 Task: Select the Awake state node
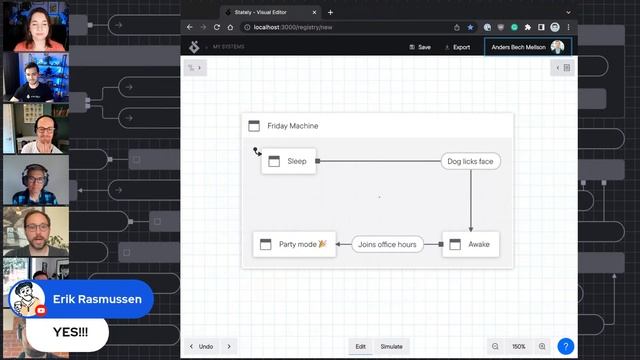[x=471, y=244]
